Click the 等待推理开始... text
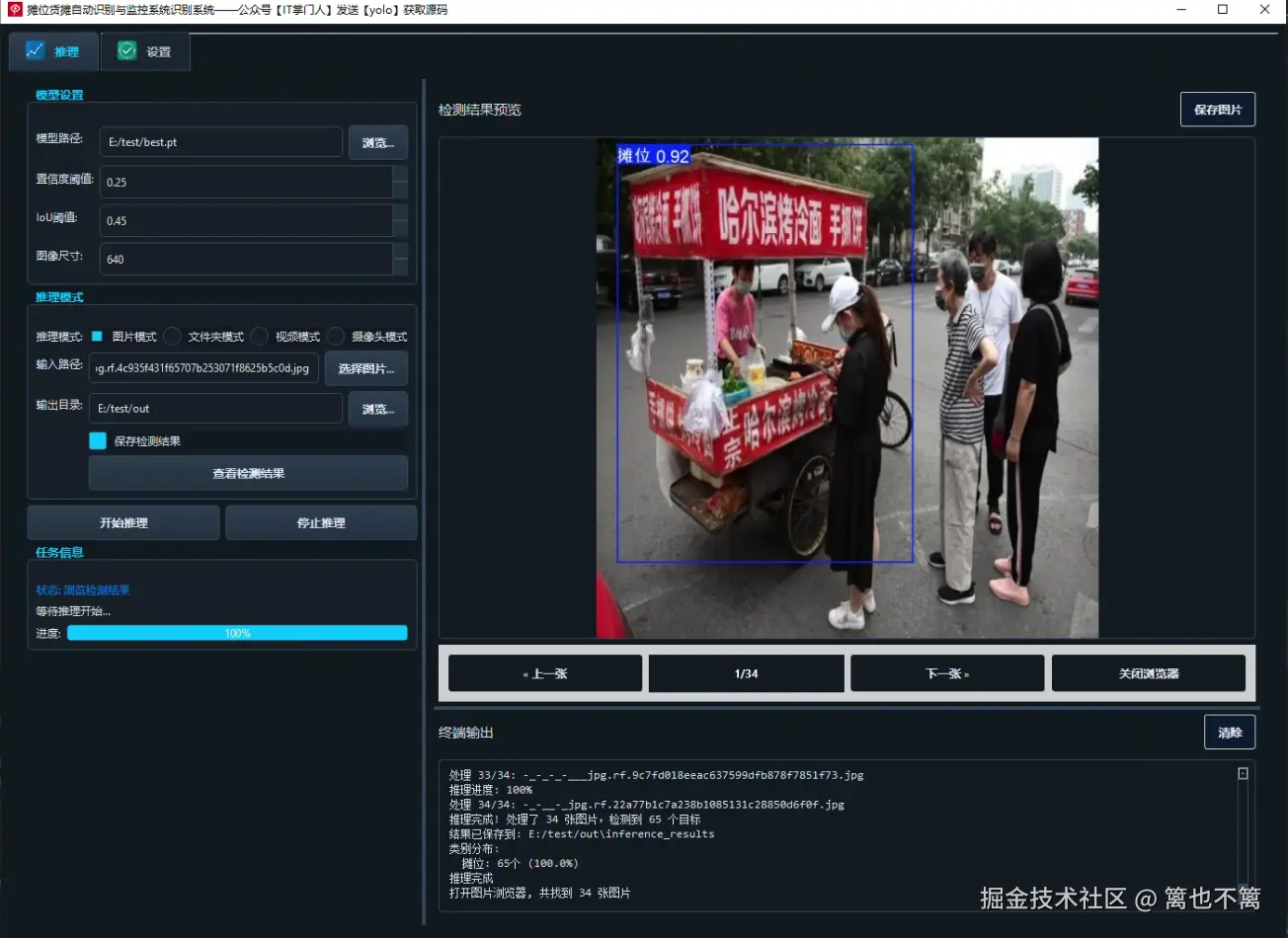Screen dimensions: 1288x938 click(x=73, y=611)
